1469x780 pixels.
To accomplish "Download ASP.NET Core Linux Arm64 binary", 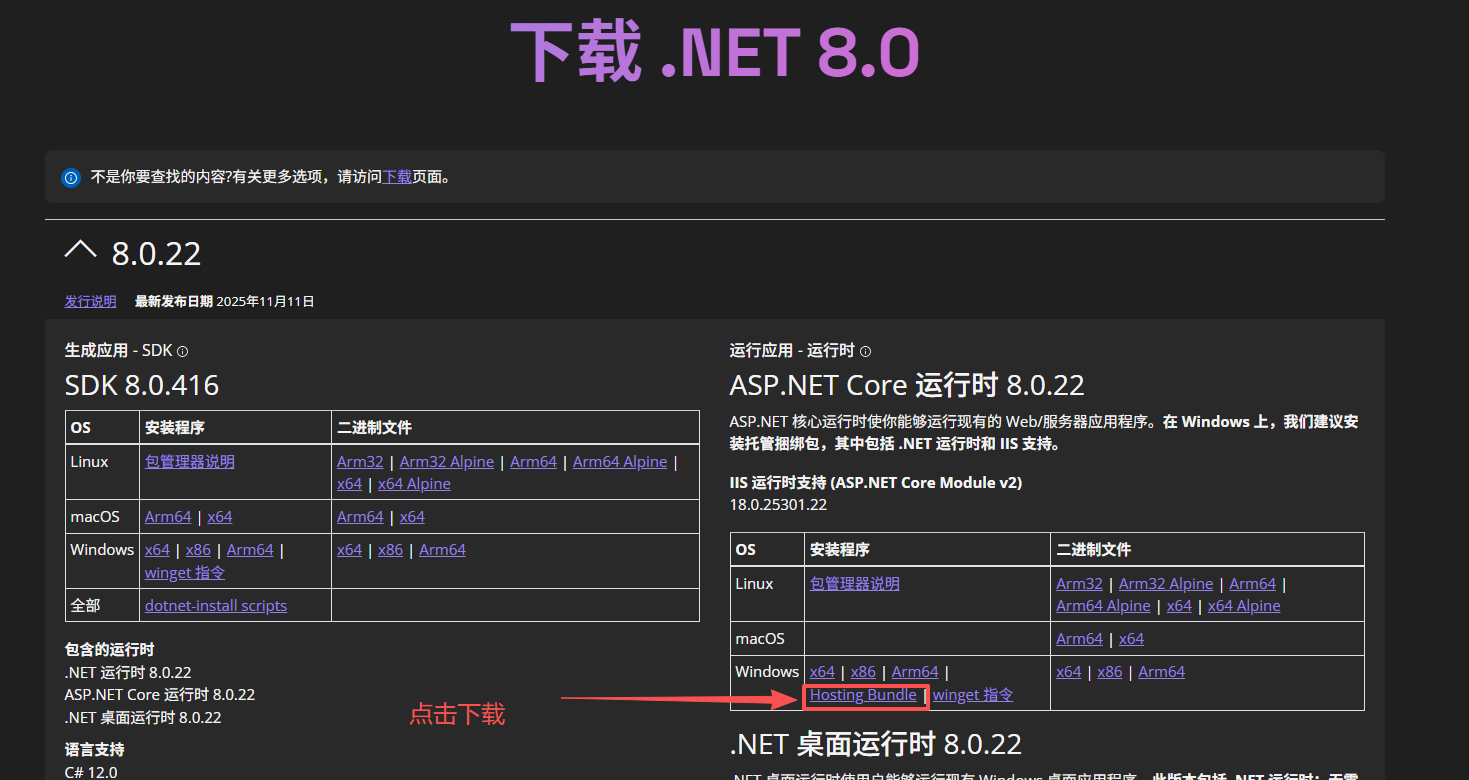I will point(1253,584).
